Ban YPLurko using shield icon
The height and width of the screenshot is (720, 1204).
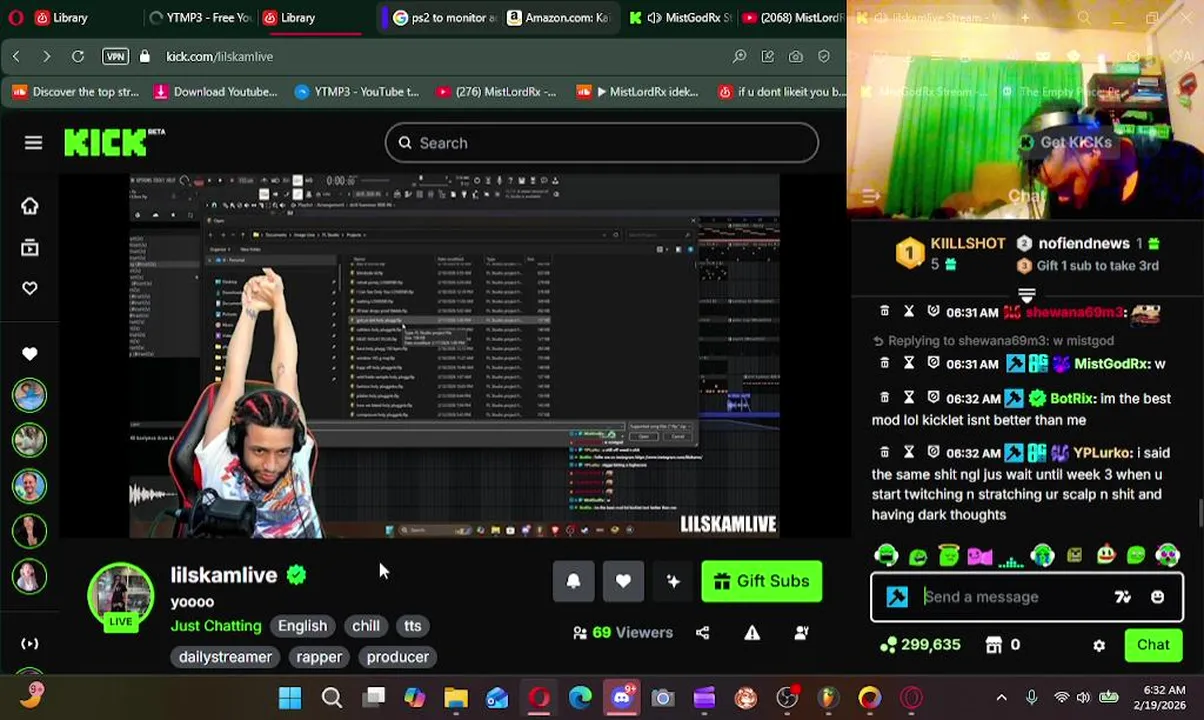coord(933,453)
